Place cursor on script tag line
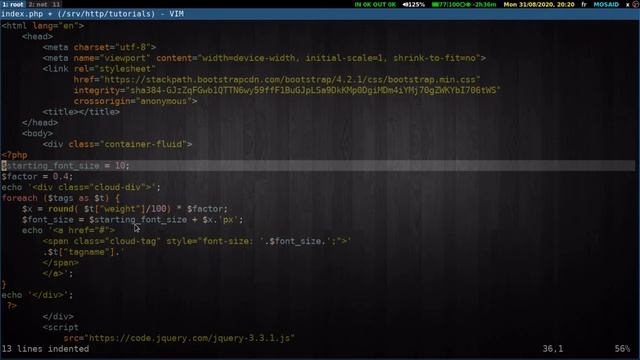The image size is (640, 360). click(60, 327)
